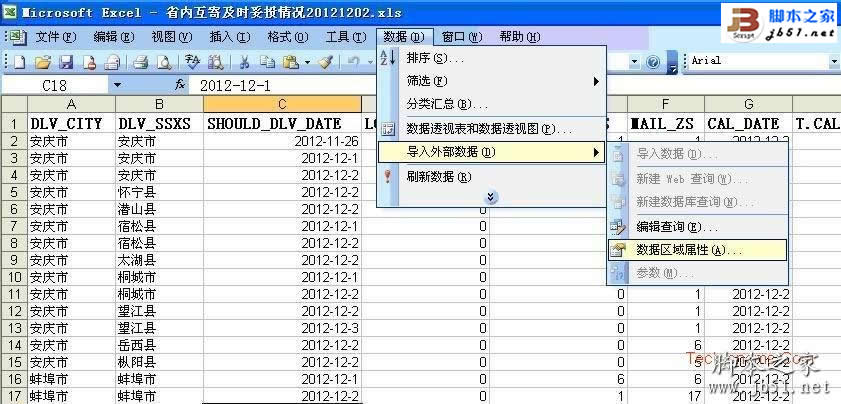Viewport: 841px width, 404px height.
Task: Click the Help question mark icon
Action: tap(653, 62)
